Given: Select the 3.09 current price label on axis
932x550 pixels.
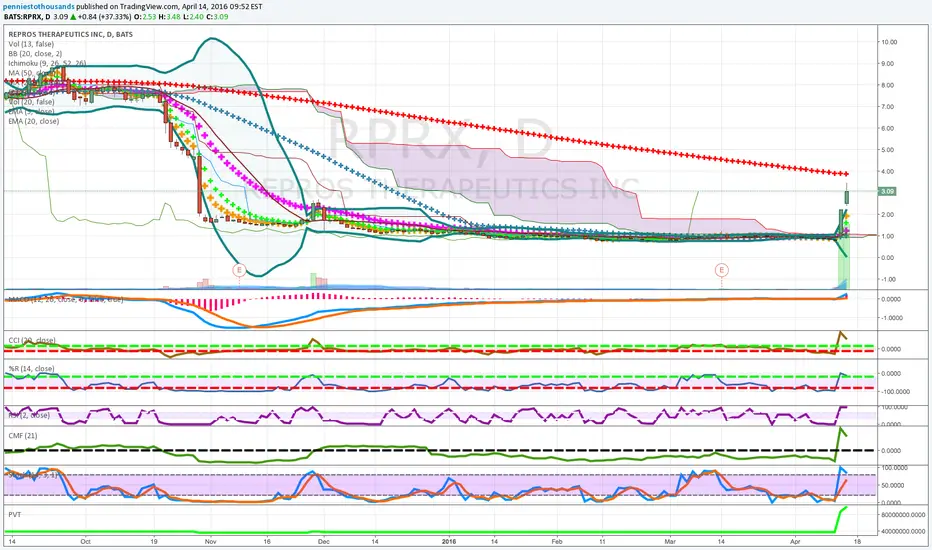Looking at the screenshot, I should pos(887,191).
